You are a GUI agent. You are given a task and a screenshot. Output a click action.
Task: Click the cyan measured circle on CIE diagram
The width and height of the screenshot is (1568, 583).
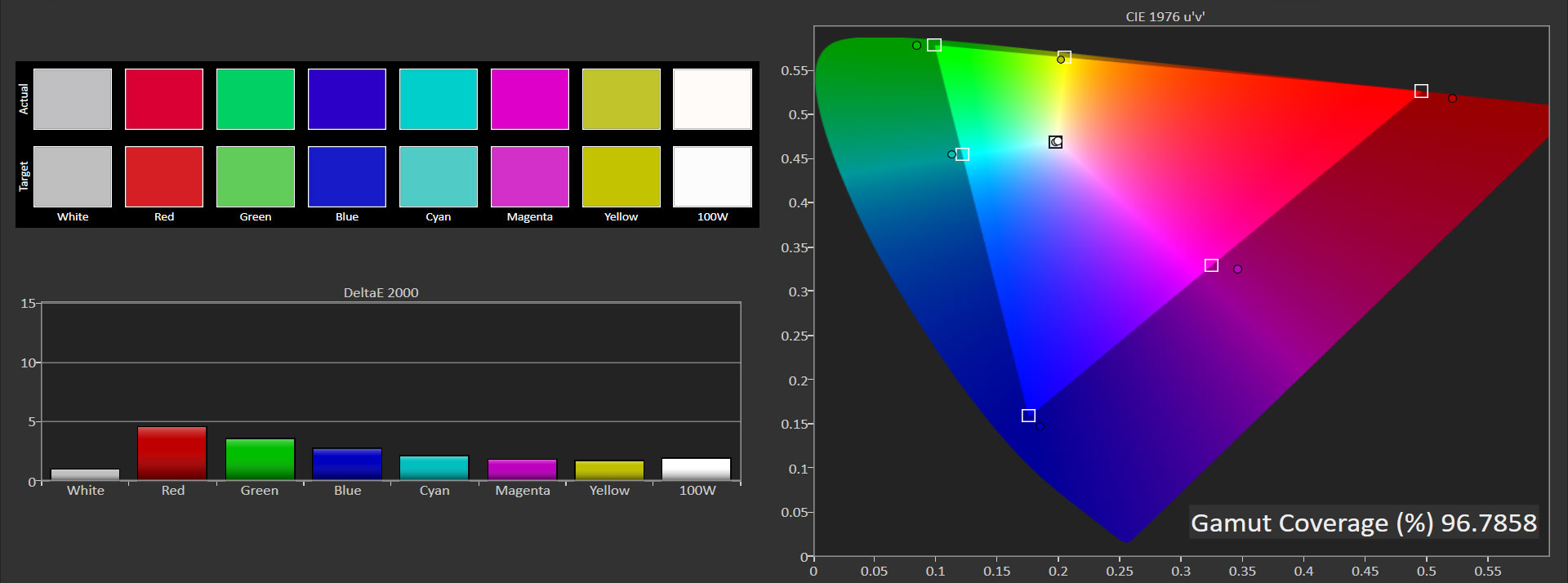[951, 154]
